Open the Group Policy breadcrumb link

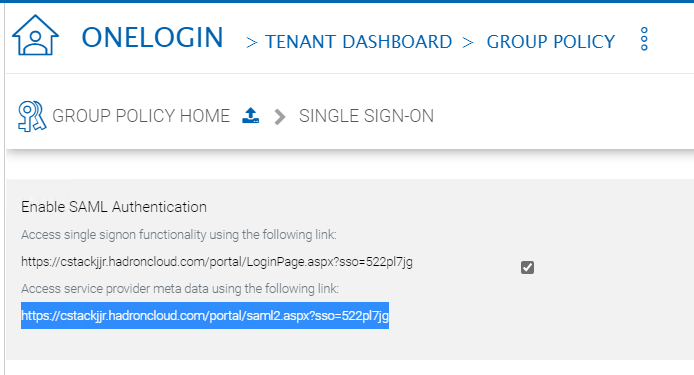(551, 42)
